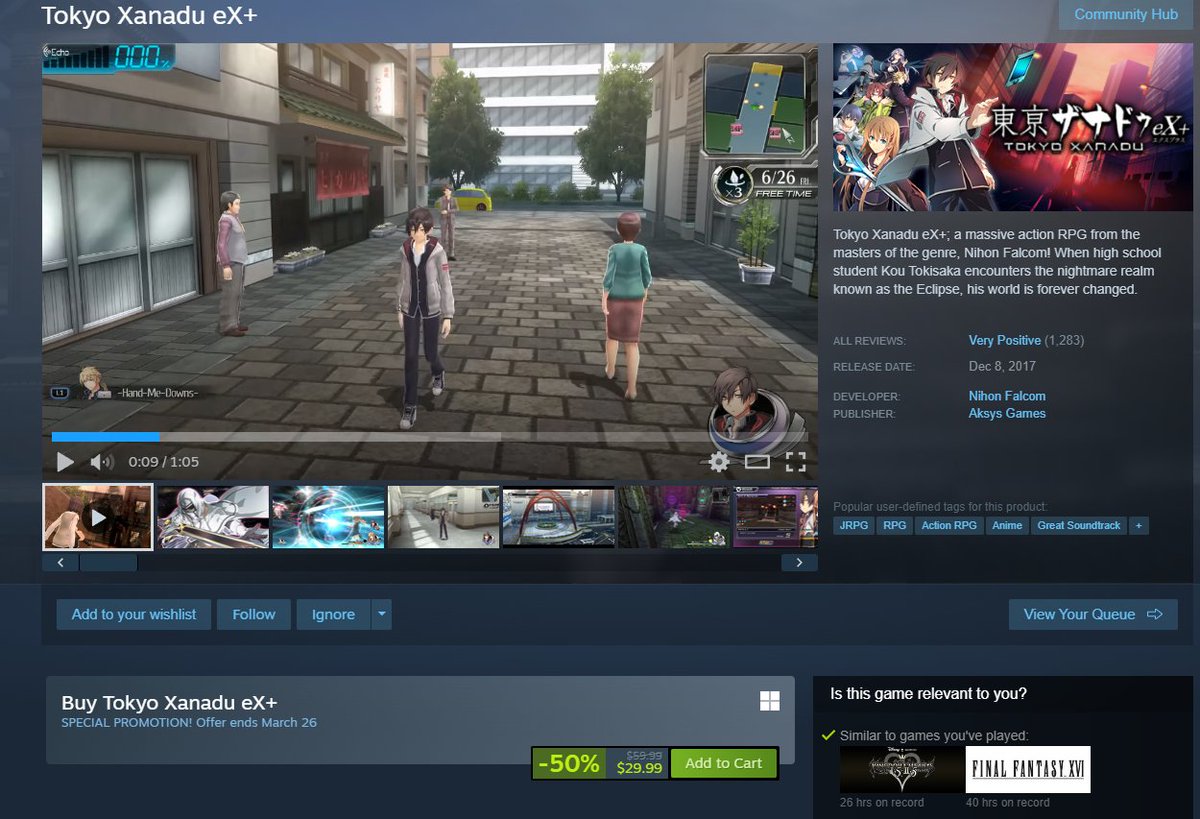Select the dark purple dungeon thumbnail
The width and height of the screenshot is (1200, 819).
[x=673, y=517]
